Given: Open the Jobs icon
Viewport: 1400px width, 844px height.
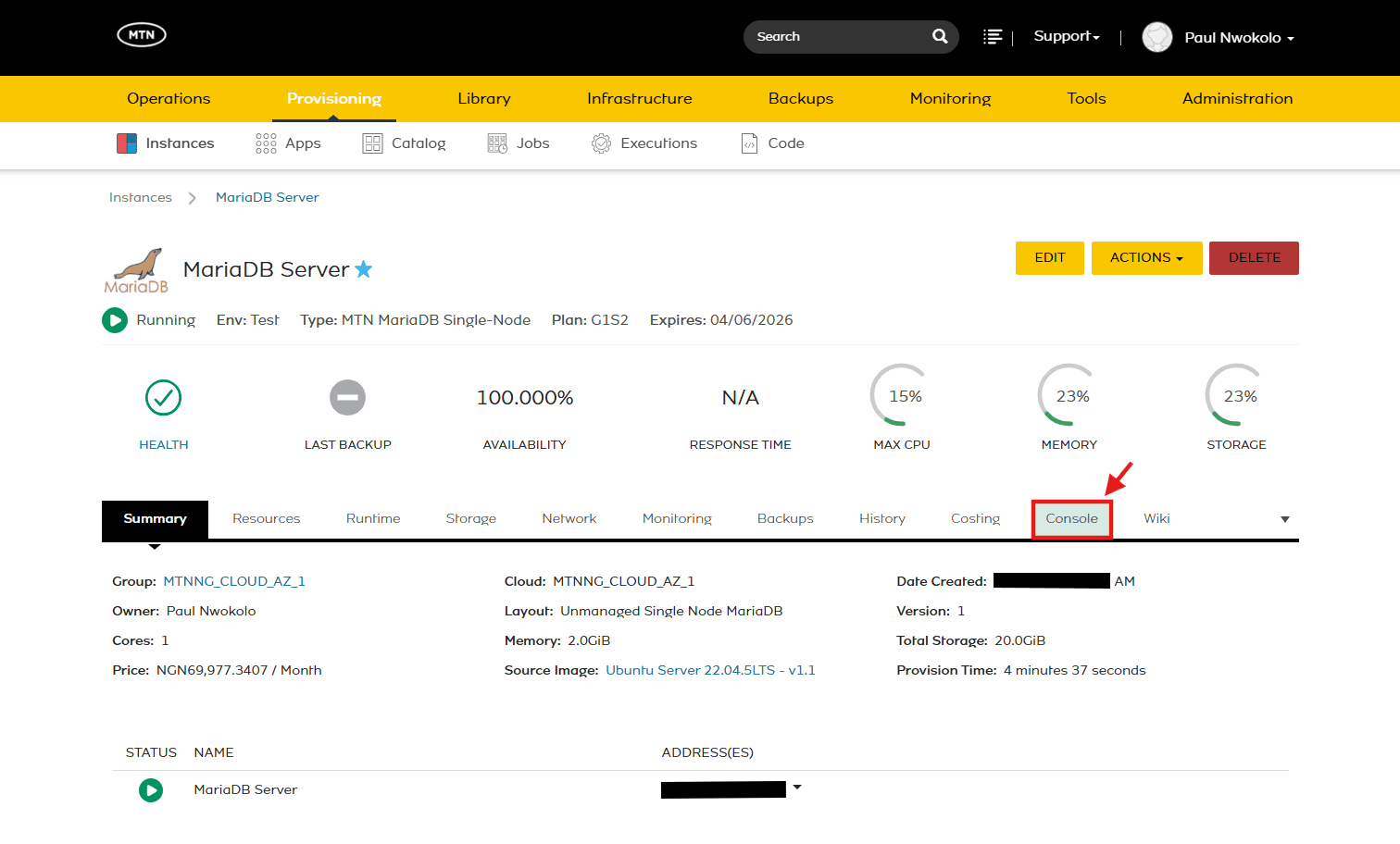Looking at the screenshot, I should (x=497, y=143).
